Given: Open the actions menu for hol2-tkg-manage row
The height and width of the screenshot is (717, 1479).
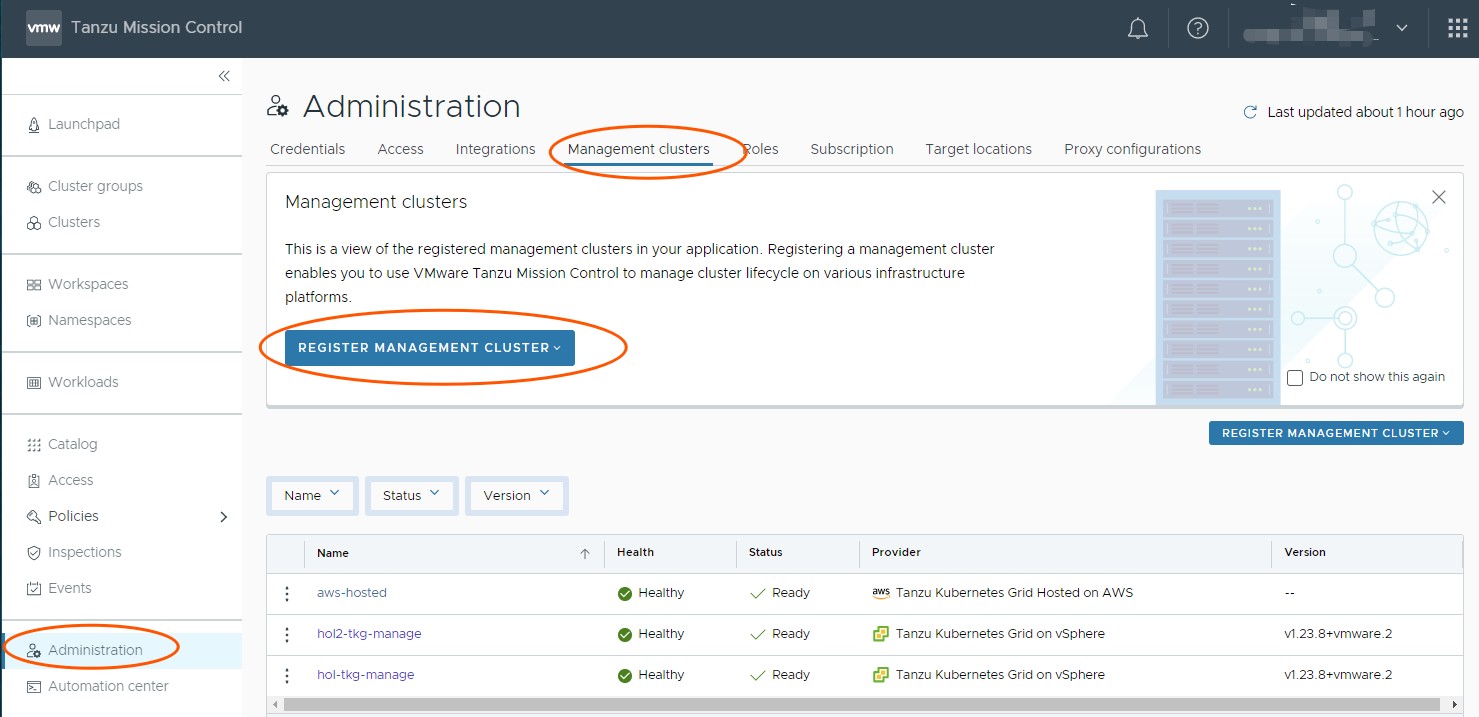Looking at the screenshot, I should tap(287, 634).
